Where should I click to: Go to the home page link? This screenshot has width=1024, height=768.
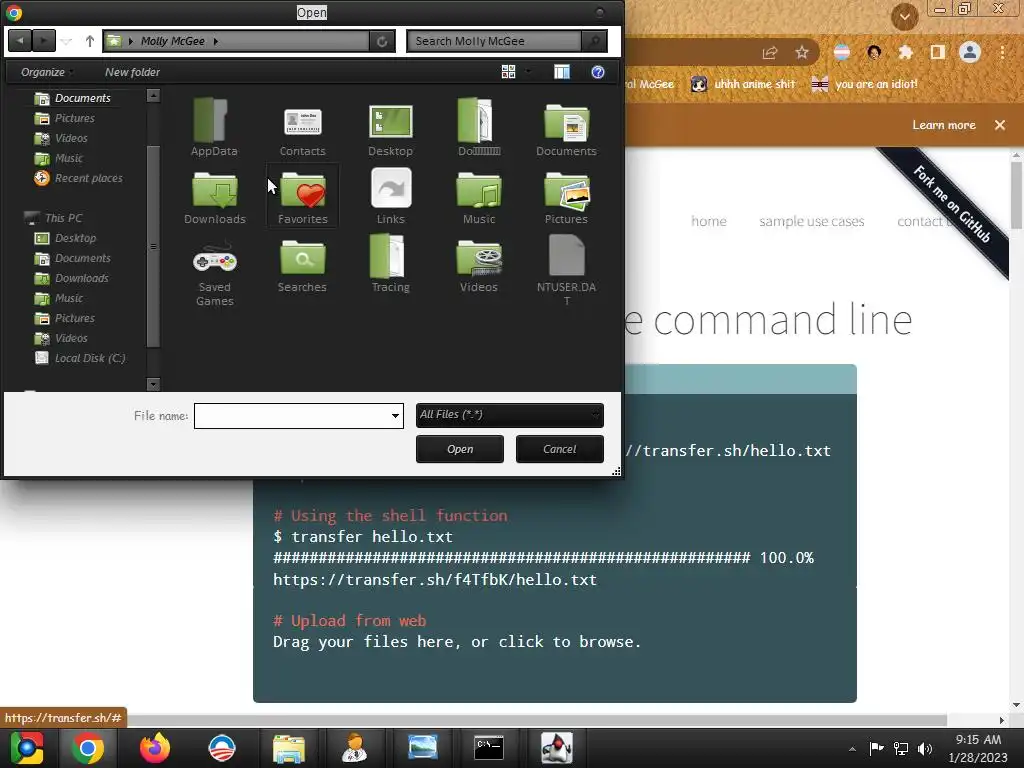(x=709, y=221)
